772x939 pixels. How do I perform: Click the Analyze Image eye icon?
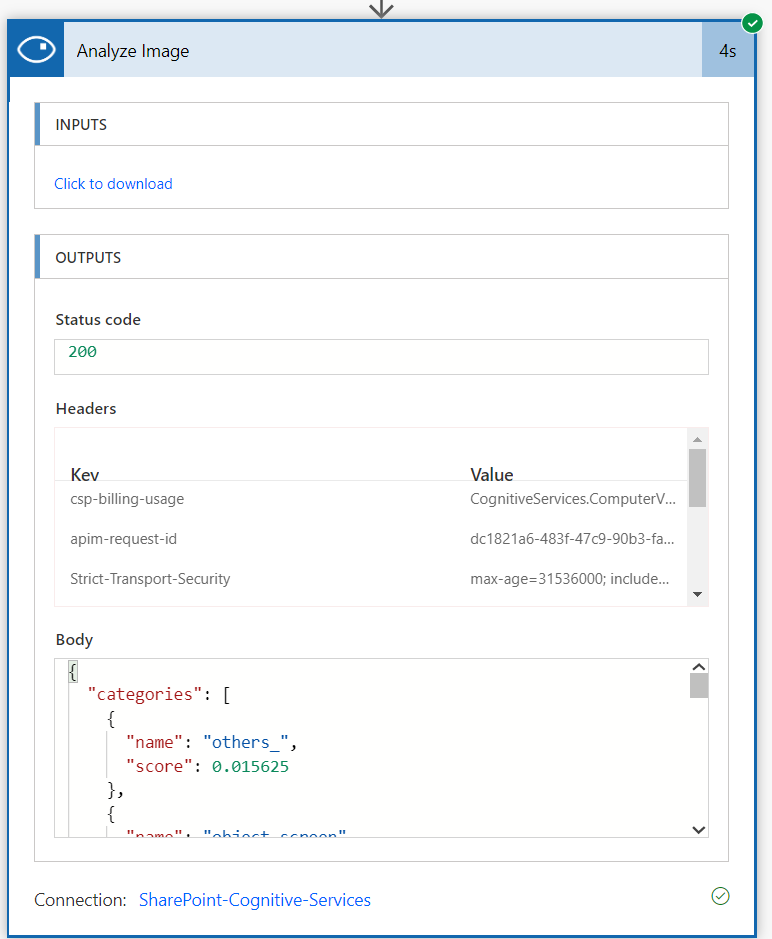click(36, 51)
